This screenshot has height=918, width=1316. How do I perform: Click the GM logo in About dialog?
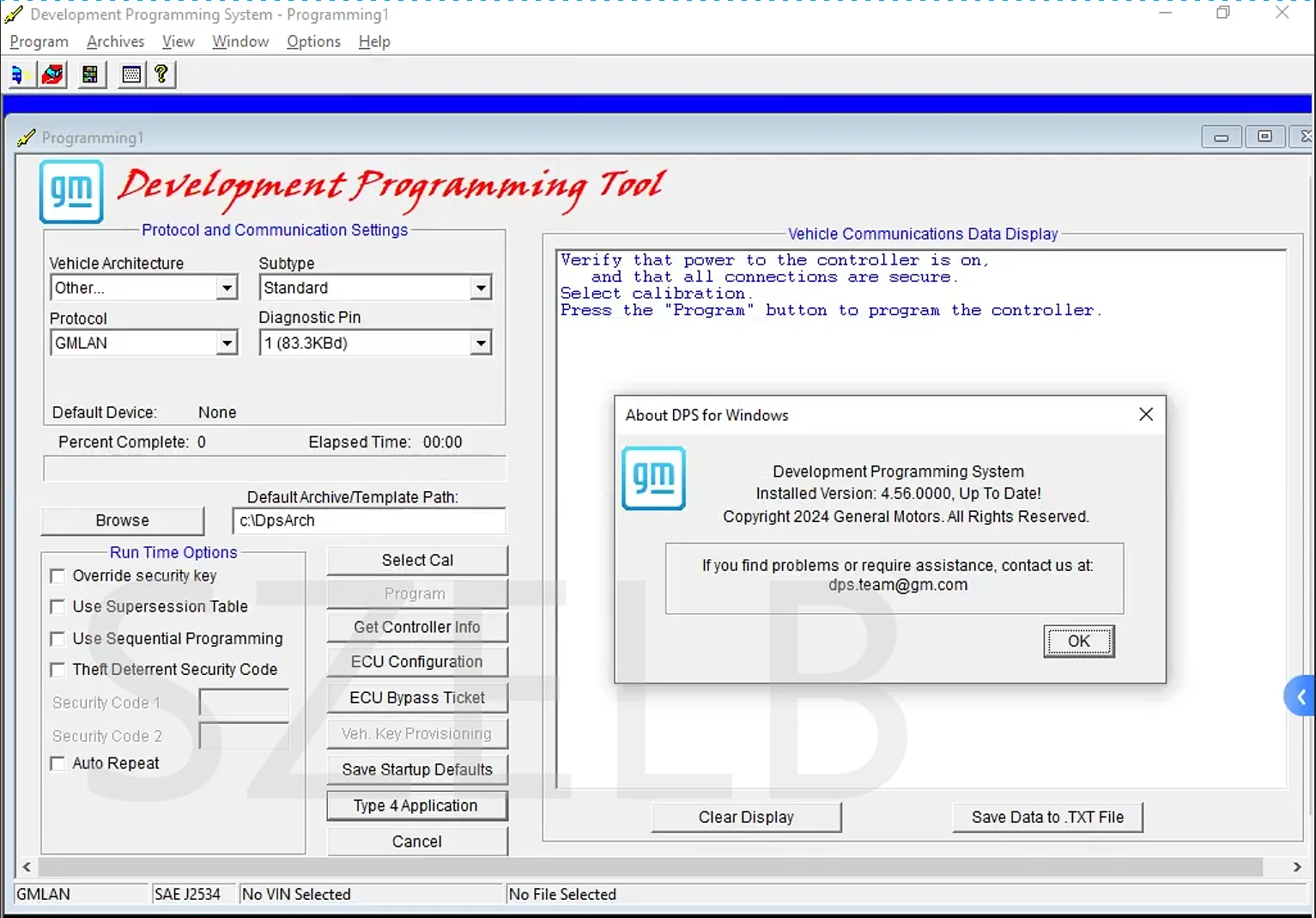(653, 478)
